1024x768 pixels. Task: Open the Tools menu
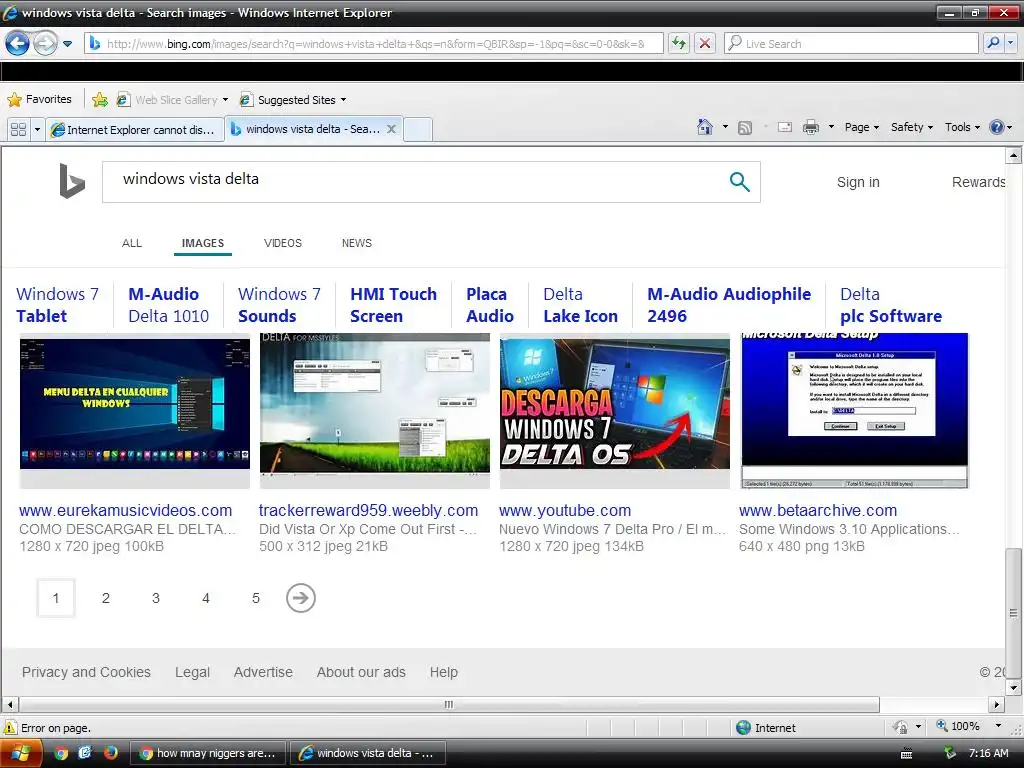[x=962, y=127]
